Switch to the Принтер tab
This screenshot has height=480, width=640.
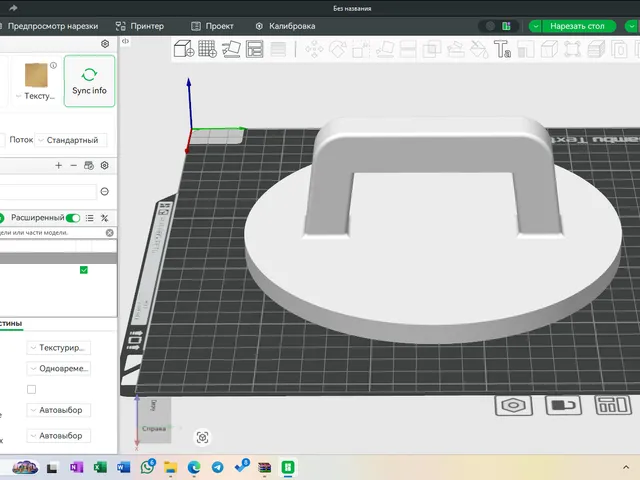point(140,26)
